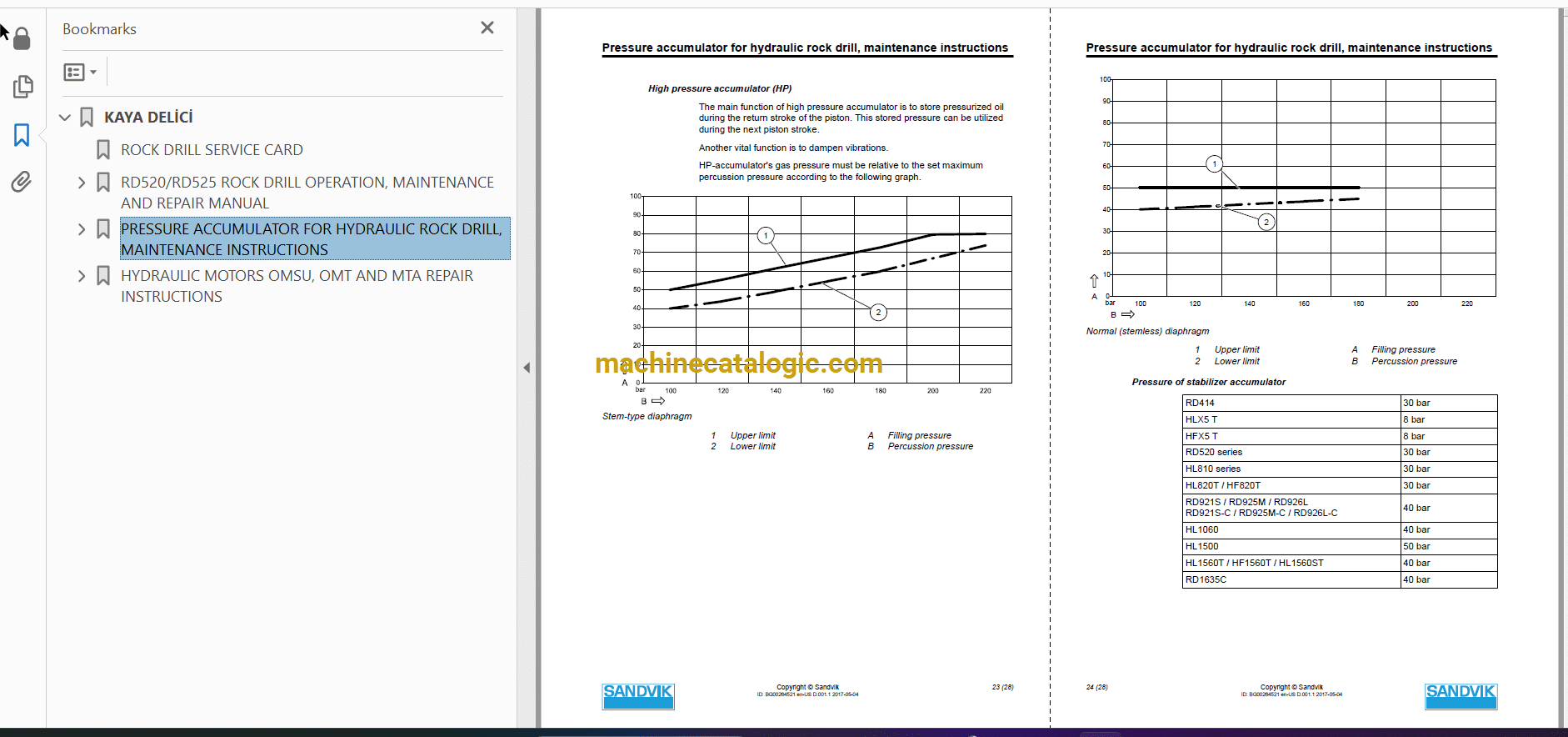Click the 'RD520 series' table cell
Viewport: 1568px width, 737px height.
click(x=1291, y=452)
